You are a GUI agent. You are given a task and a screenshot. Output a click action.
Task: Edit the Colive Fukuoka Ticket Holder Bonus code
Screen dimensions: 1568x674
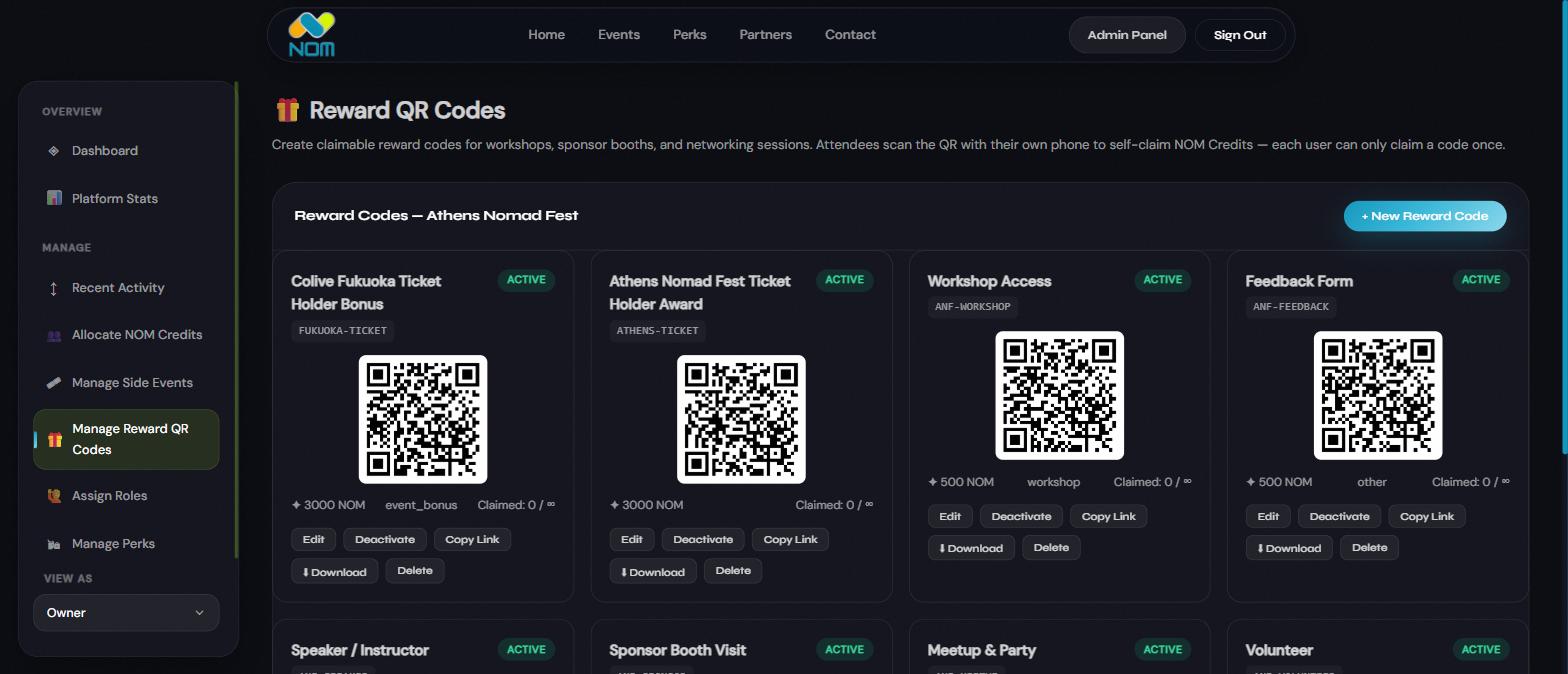[x=314, y=540]
